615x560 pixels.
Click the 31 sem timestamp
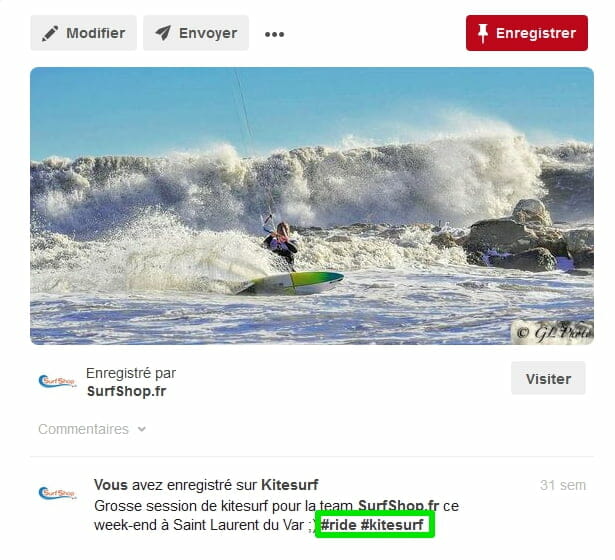(563, 485)
